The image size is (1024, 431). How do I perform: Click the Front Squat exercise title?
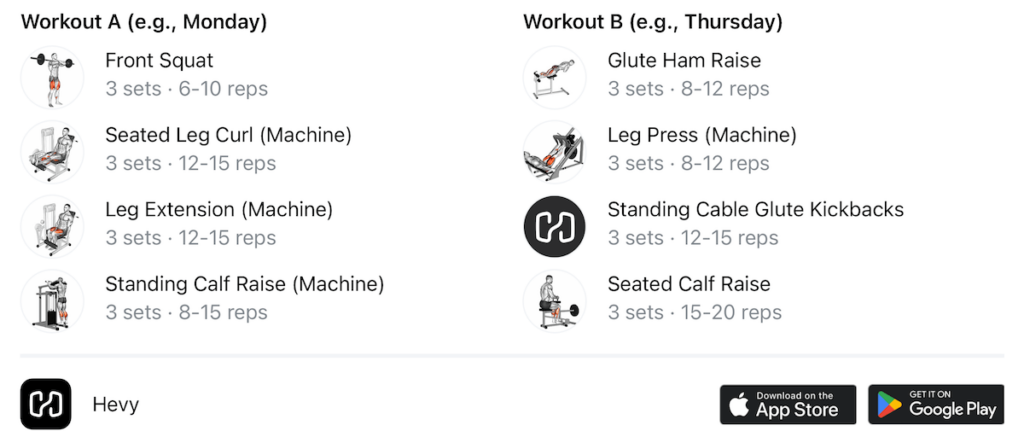pyautogui.click(x=159, y=61)
